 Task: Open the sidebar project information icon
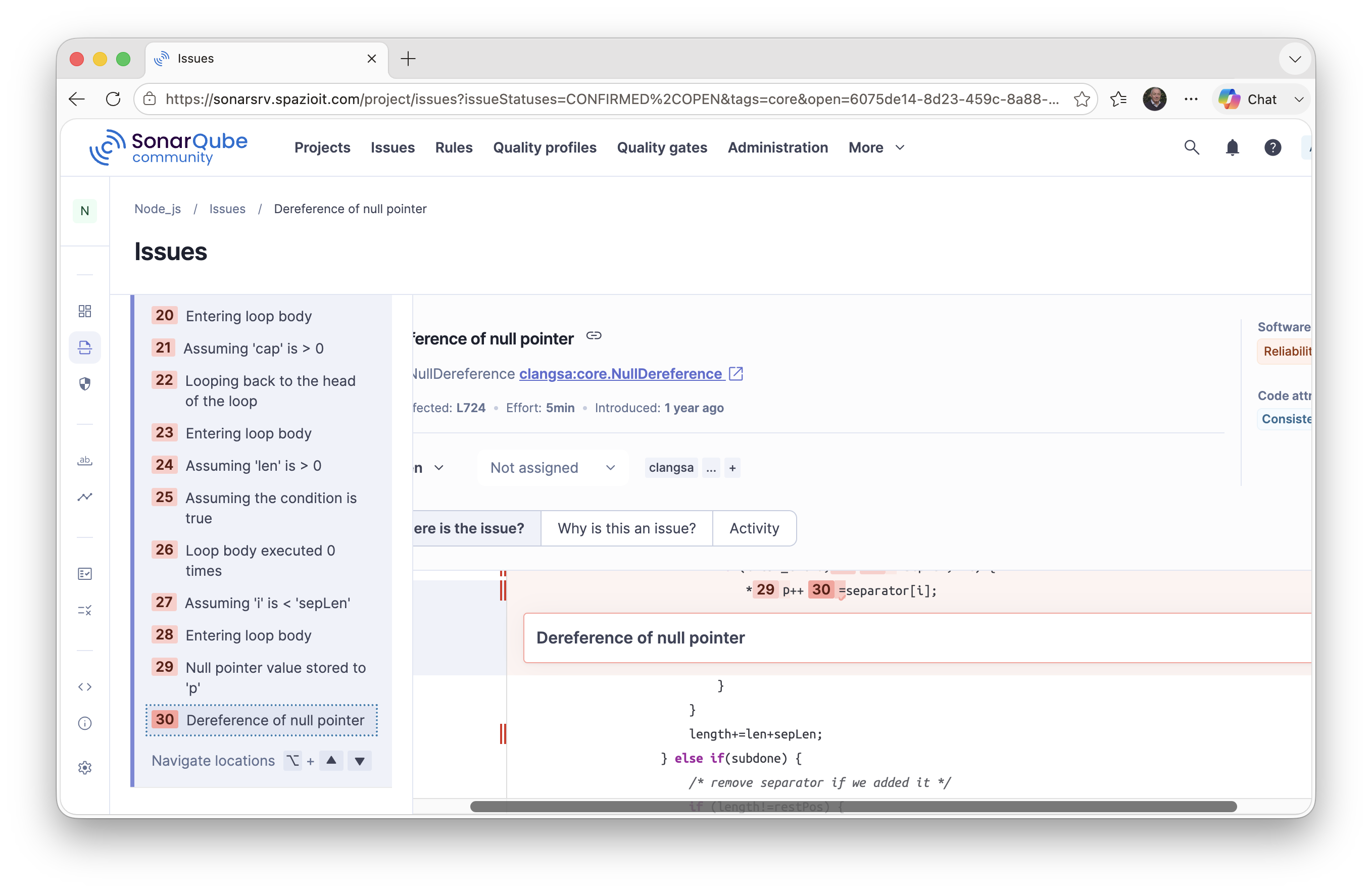(85, 723)
